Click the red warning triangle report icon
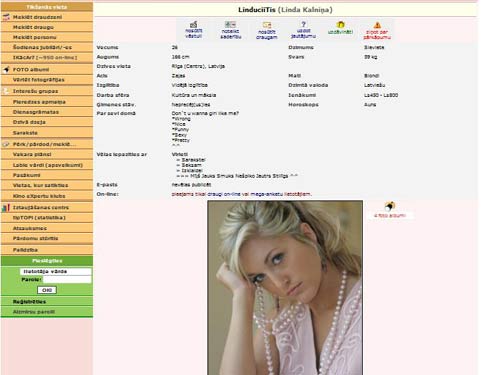 [x=377, y=25]
